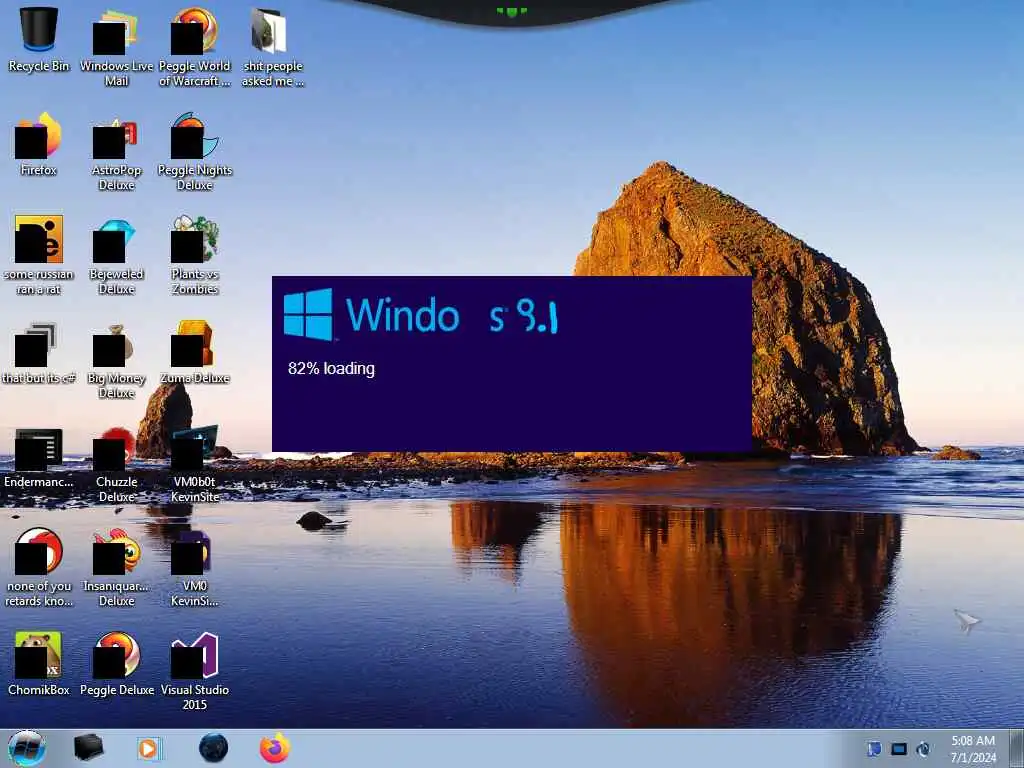Screen dimensions: 1024x768
Task: Open Peggle World of Warcraft shortcut
Action: (x=195, y=47)
